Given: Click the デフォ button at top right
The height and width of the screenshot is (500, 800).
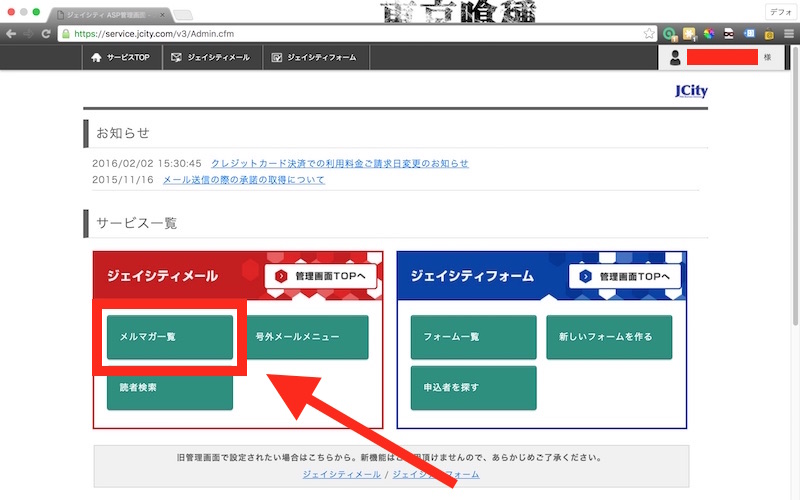Looking at the screenshot, I should coord(781,12).
